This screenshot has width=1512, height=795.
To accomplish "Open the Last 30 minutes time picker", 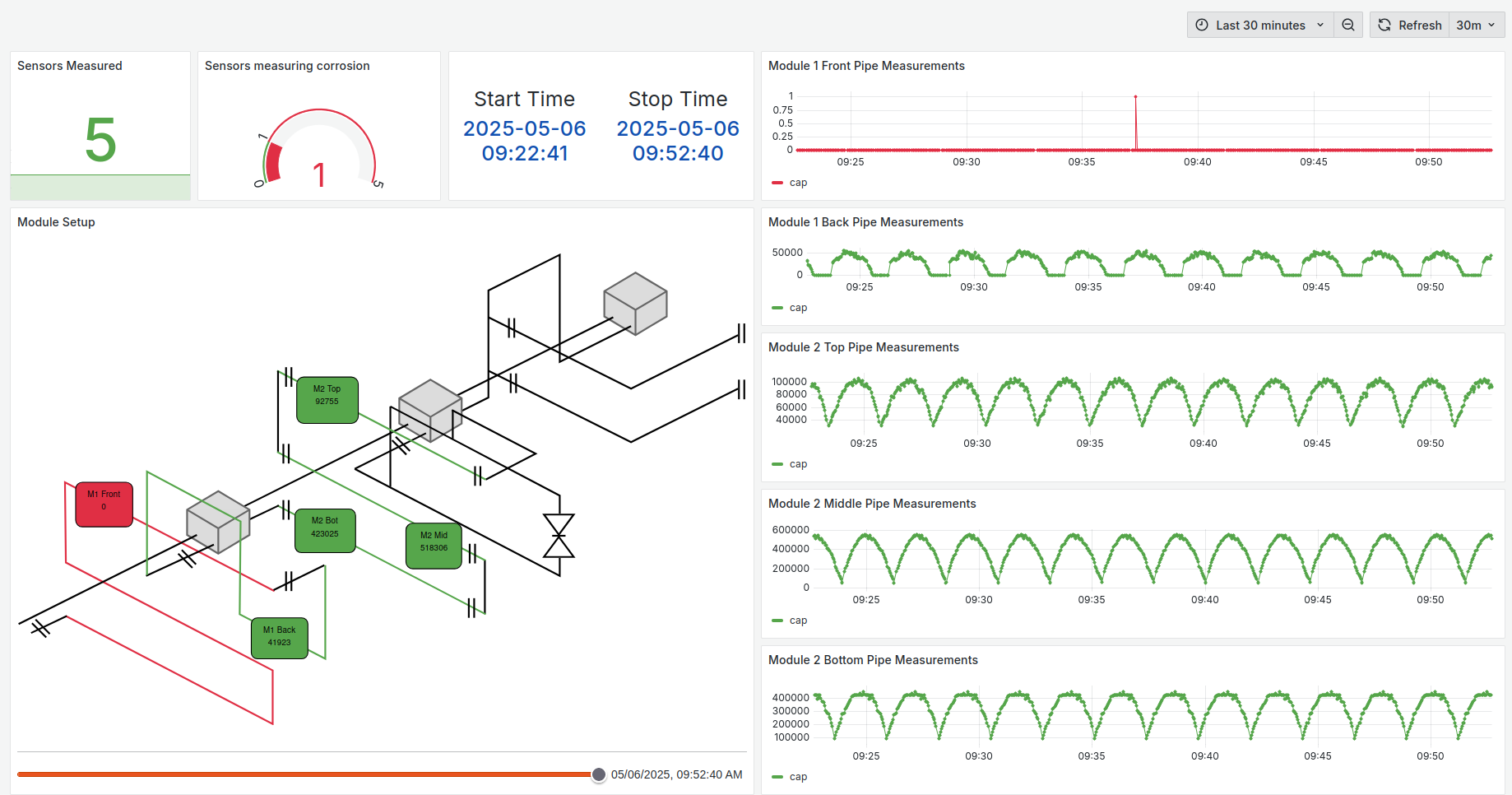I will point(1259,25).
